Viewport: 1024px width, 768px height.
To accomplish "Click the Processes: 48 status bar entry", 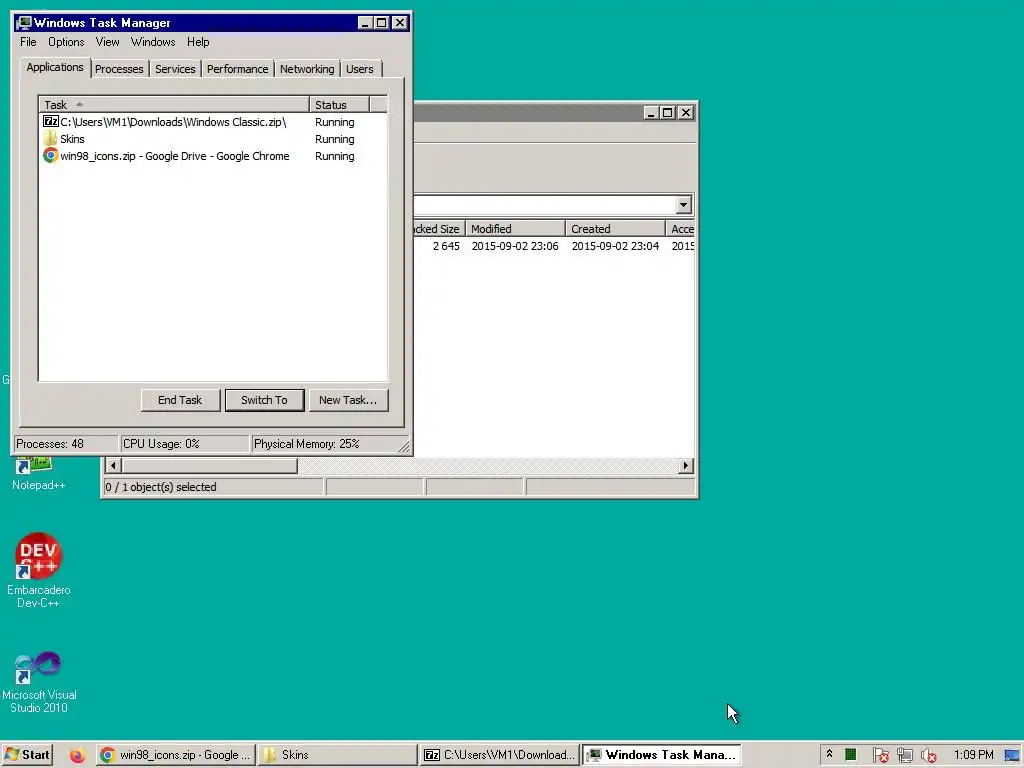I will pyautogui.click(x=65, y=444).
